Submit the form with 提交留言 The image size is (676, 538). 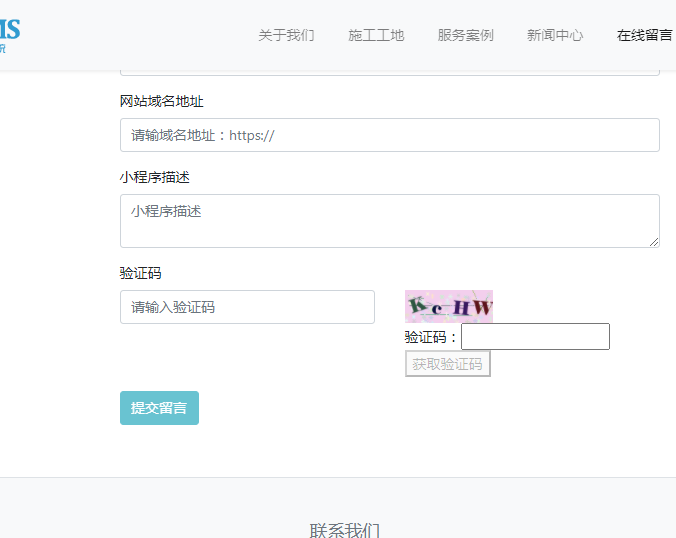159,408
